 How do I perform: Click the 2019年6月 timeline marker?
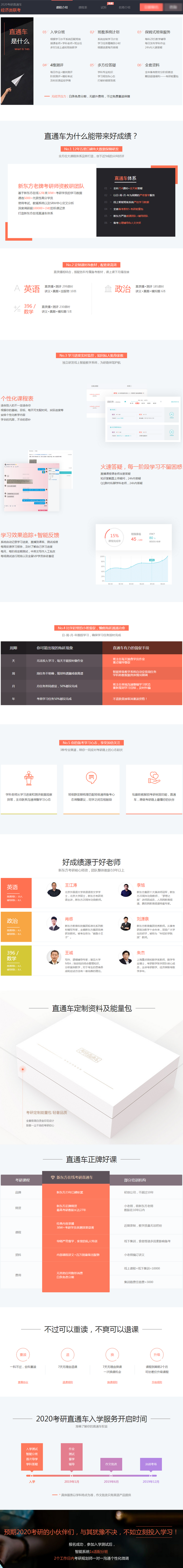coord(111,1476)
